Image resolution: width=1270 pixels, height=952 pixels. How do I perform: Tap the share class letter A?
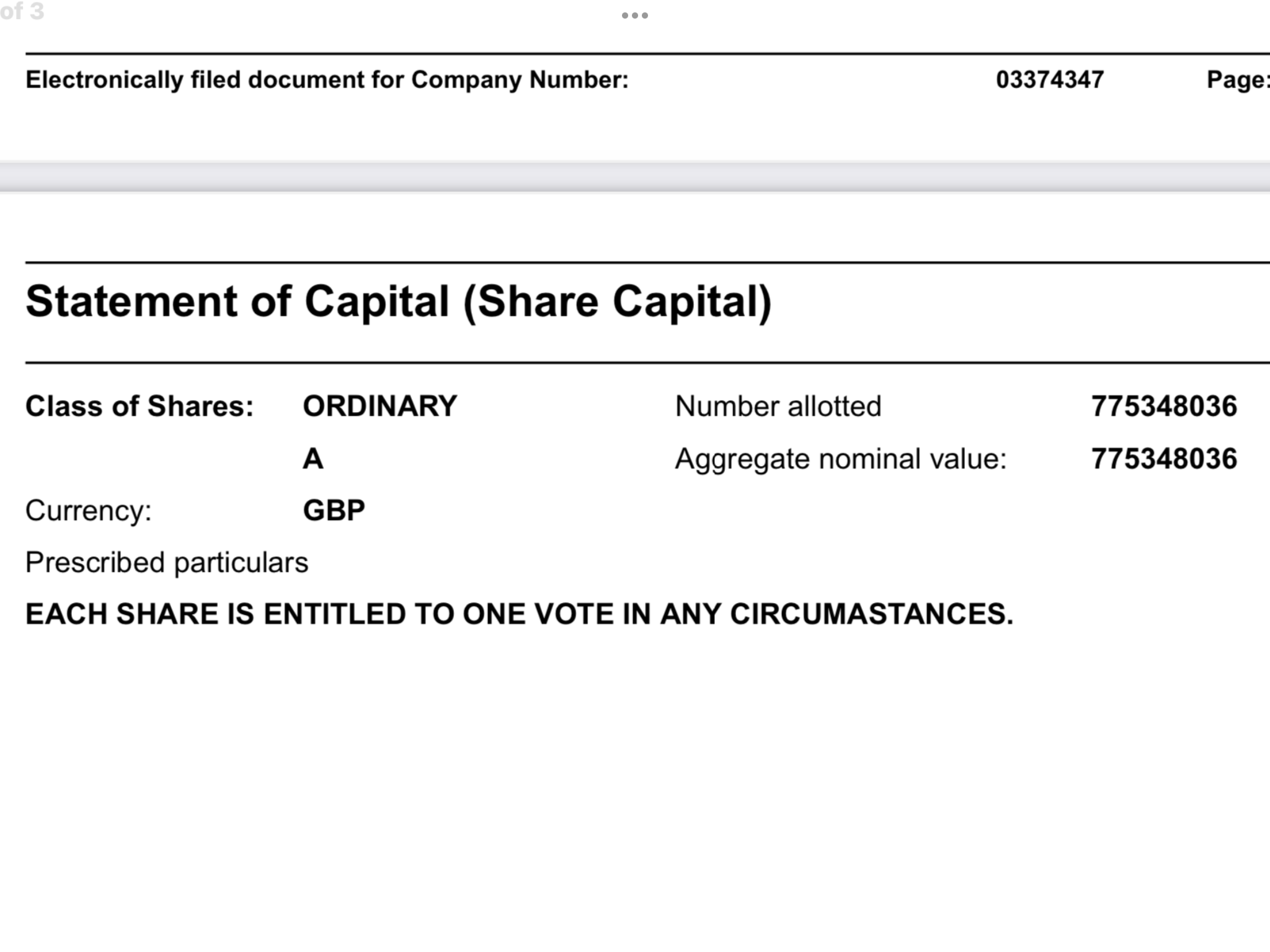(313, 459)
